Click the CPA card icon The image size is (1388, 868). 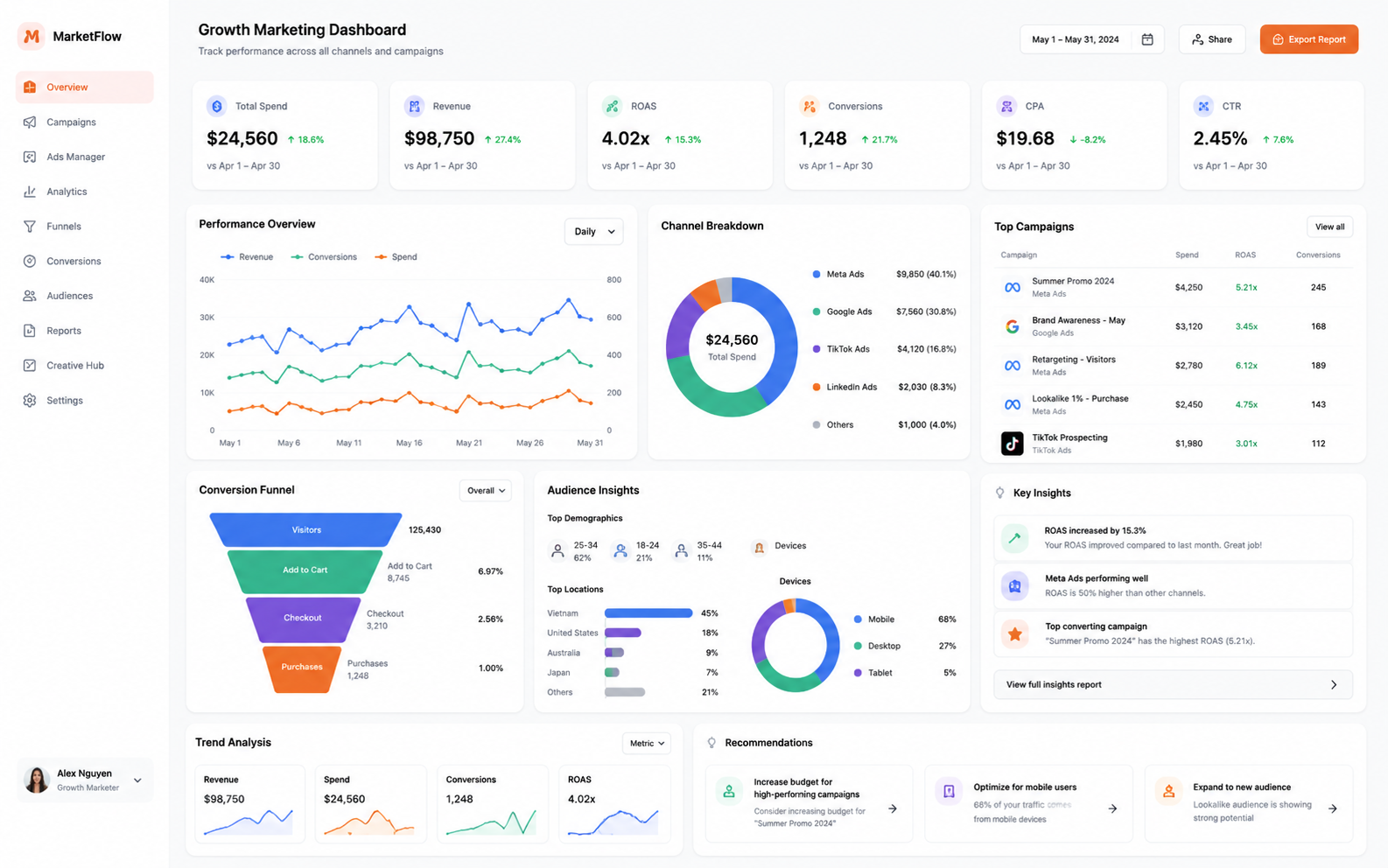pyautogui.click(x=1006, y=106)
